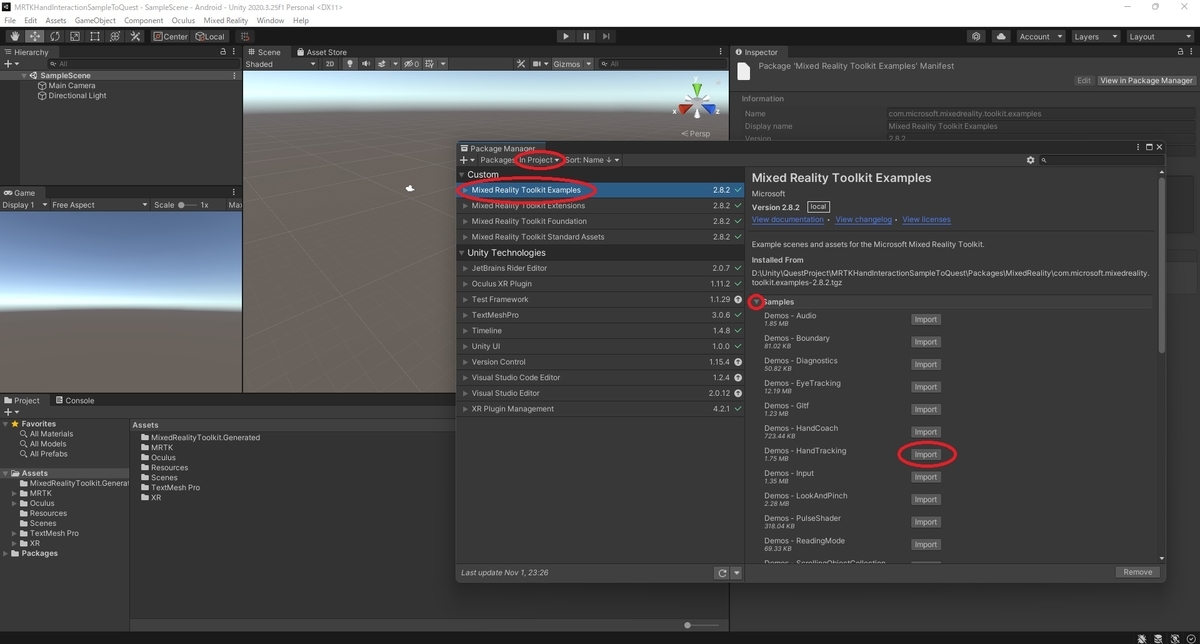The height and width of the screenshot is (644, 1200).
Task: Open the Account dropdown
Action: coord(1039,37)
